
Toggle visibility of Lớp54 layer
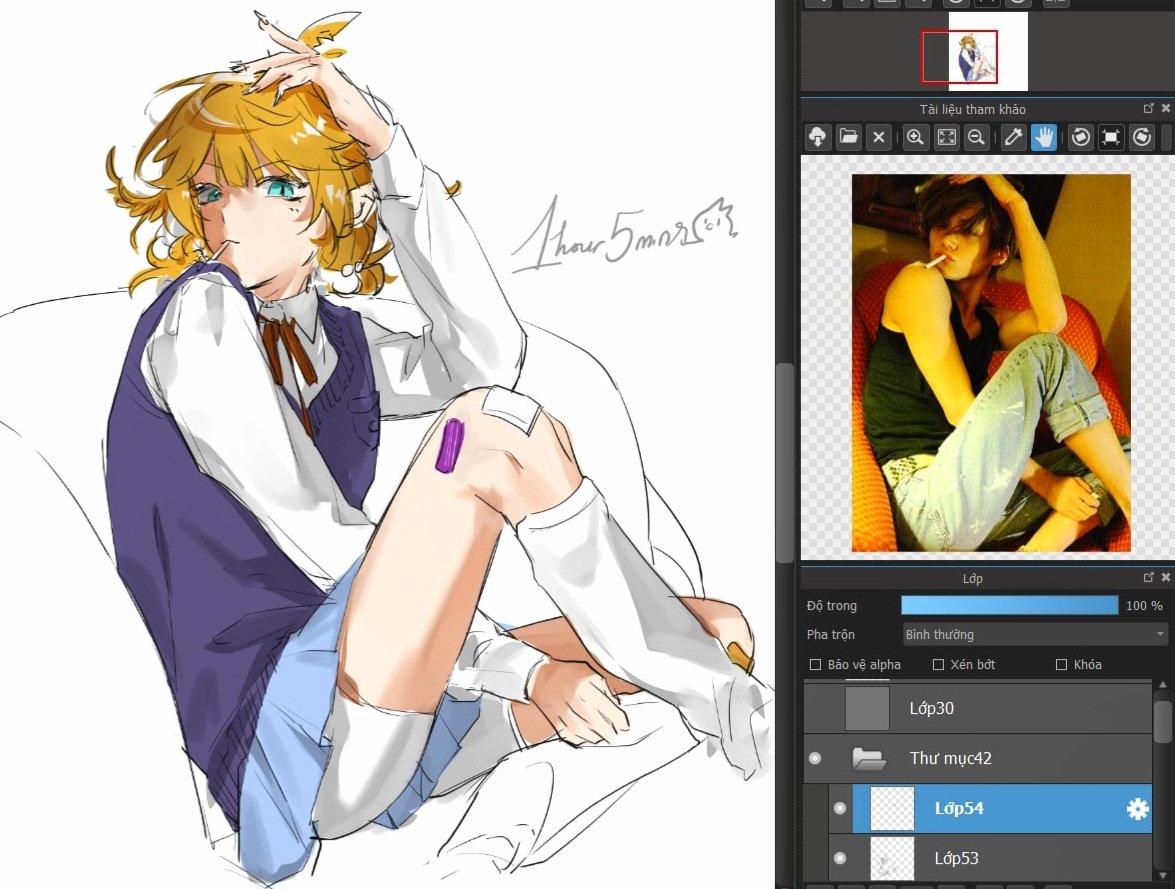[840, 808]
